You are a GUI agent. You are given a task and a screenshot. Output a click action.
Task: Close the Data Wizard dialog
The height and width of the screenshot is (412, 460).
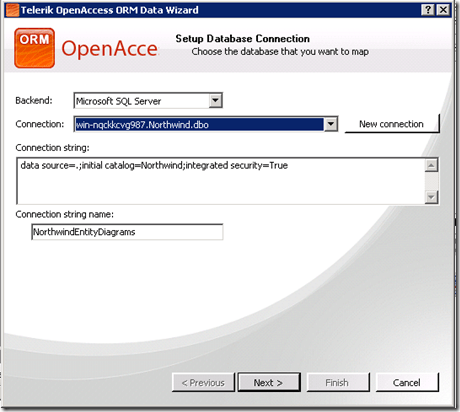(443, 10)
